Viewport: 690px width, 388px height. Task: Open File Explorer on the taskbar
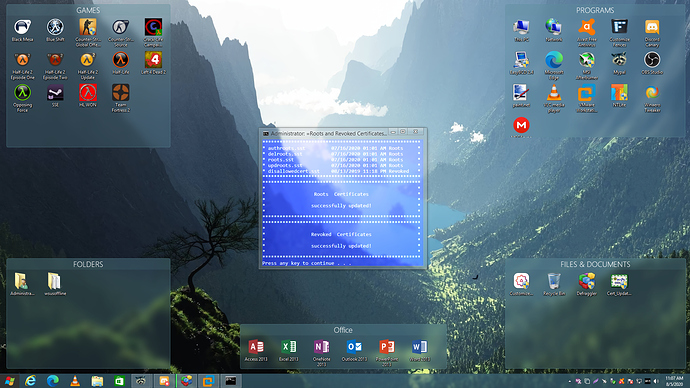97,381
